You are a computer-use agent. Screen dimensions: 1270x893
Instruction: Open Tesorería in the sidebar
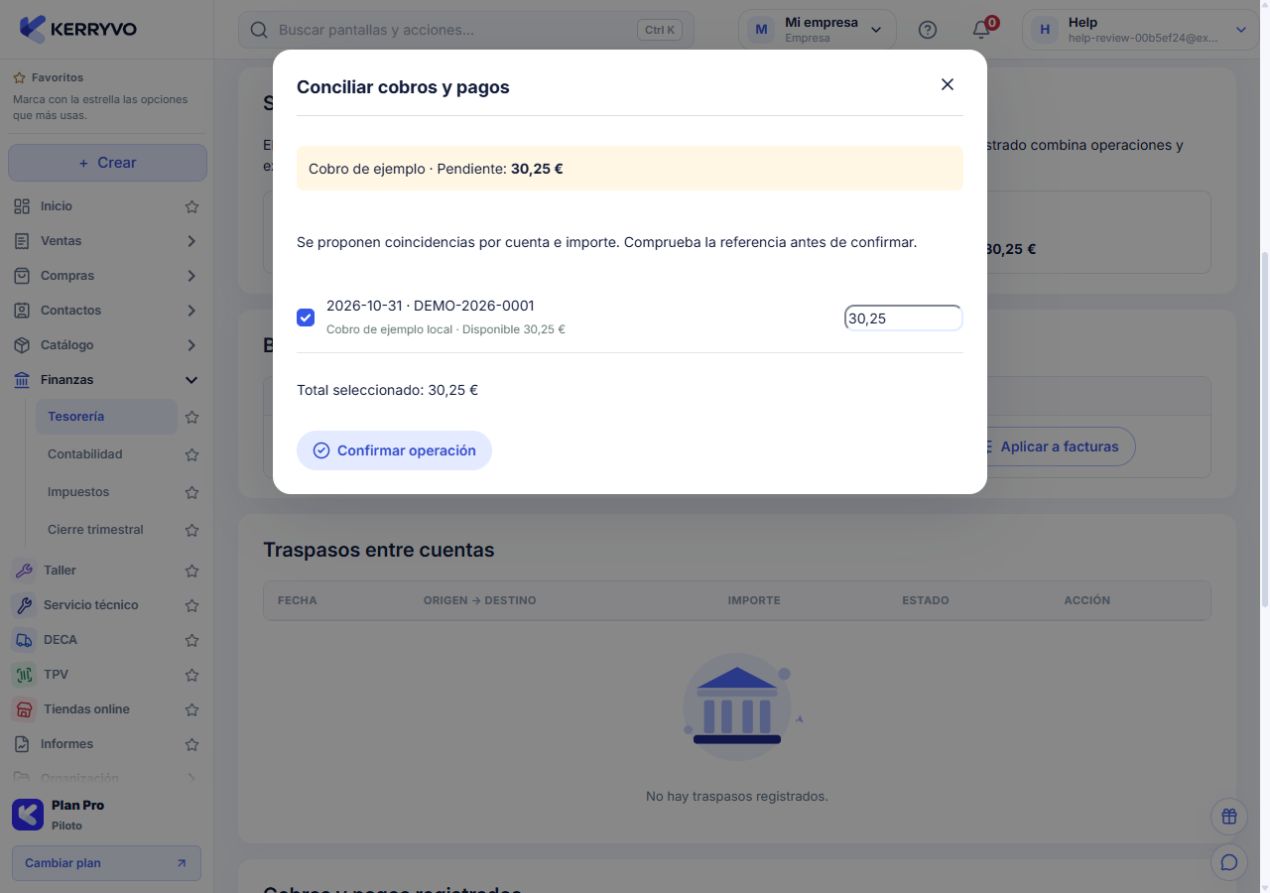[106, 417]
